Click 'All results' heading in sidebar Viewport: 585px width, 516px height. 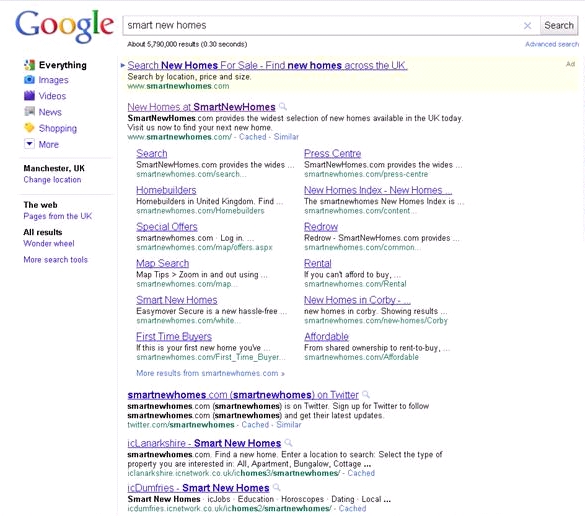tap(43, 232)
